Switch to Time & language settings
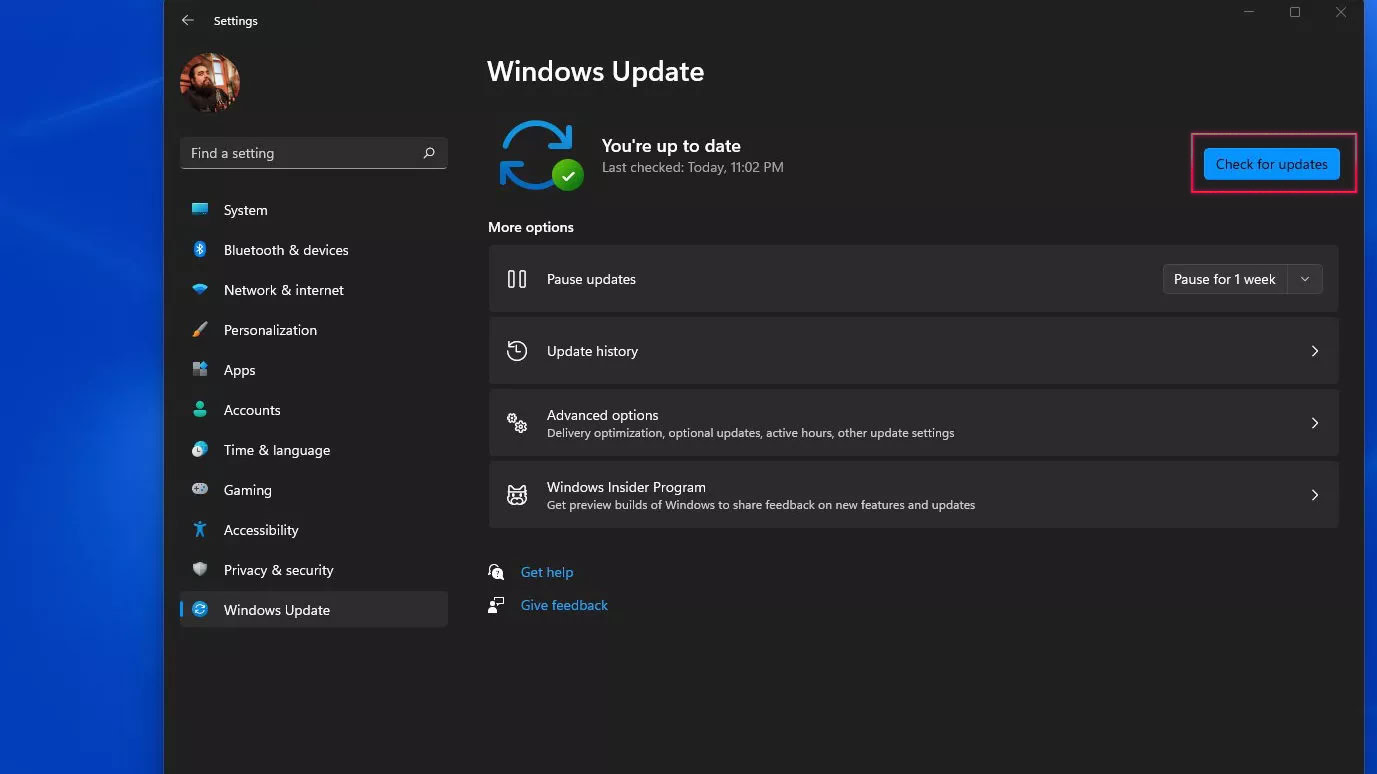Viewport: 1377px width, 774px height. [x=276, y=450]
